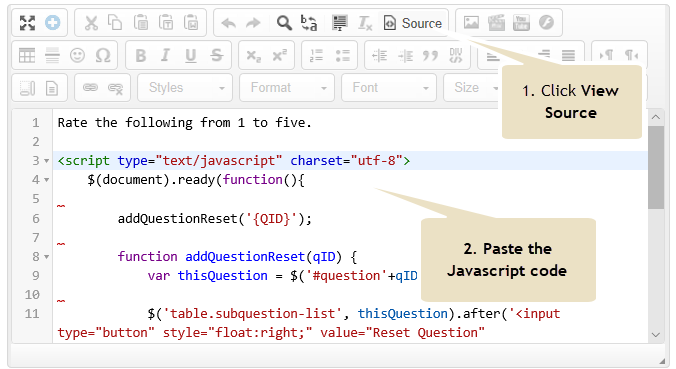Click the Decrease Indent icon
676x369 pixels.
pos(380,55)
